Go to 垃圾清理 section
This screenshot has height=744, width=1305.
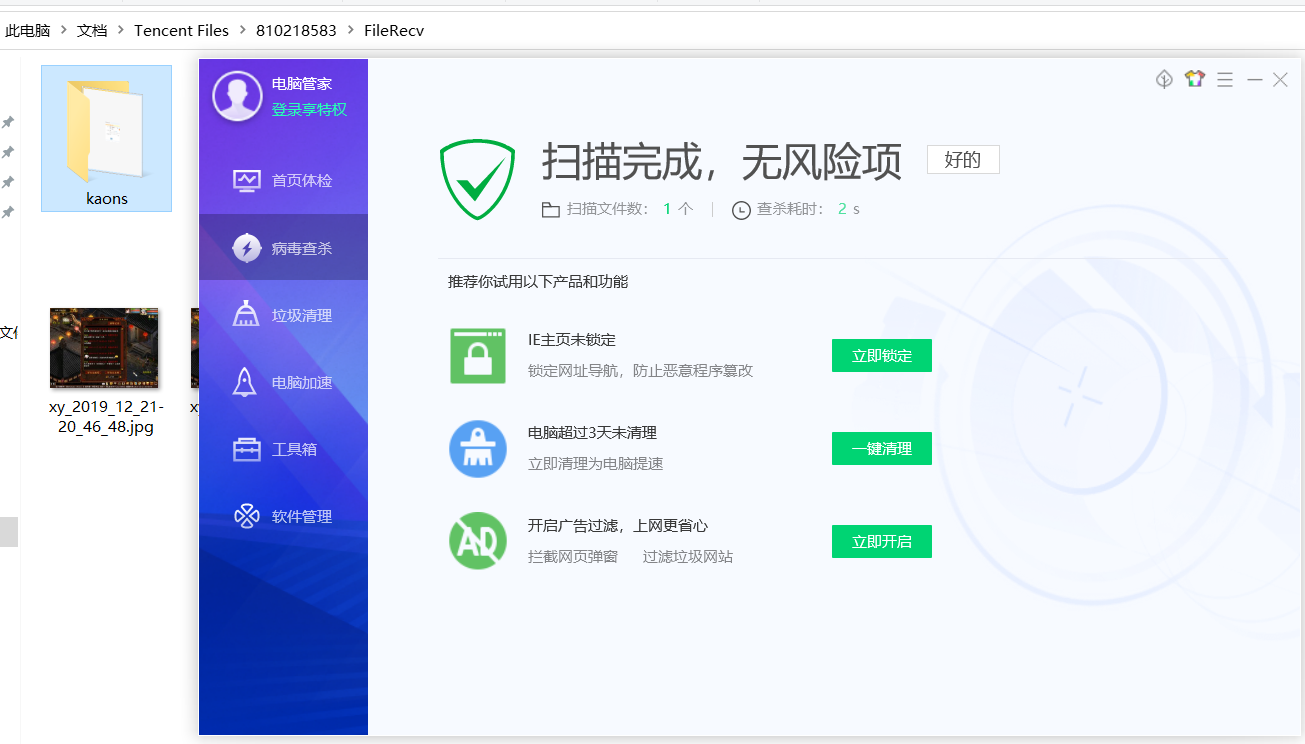(x=284, y=315)
